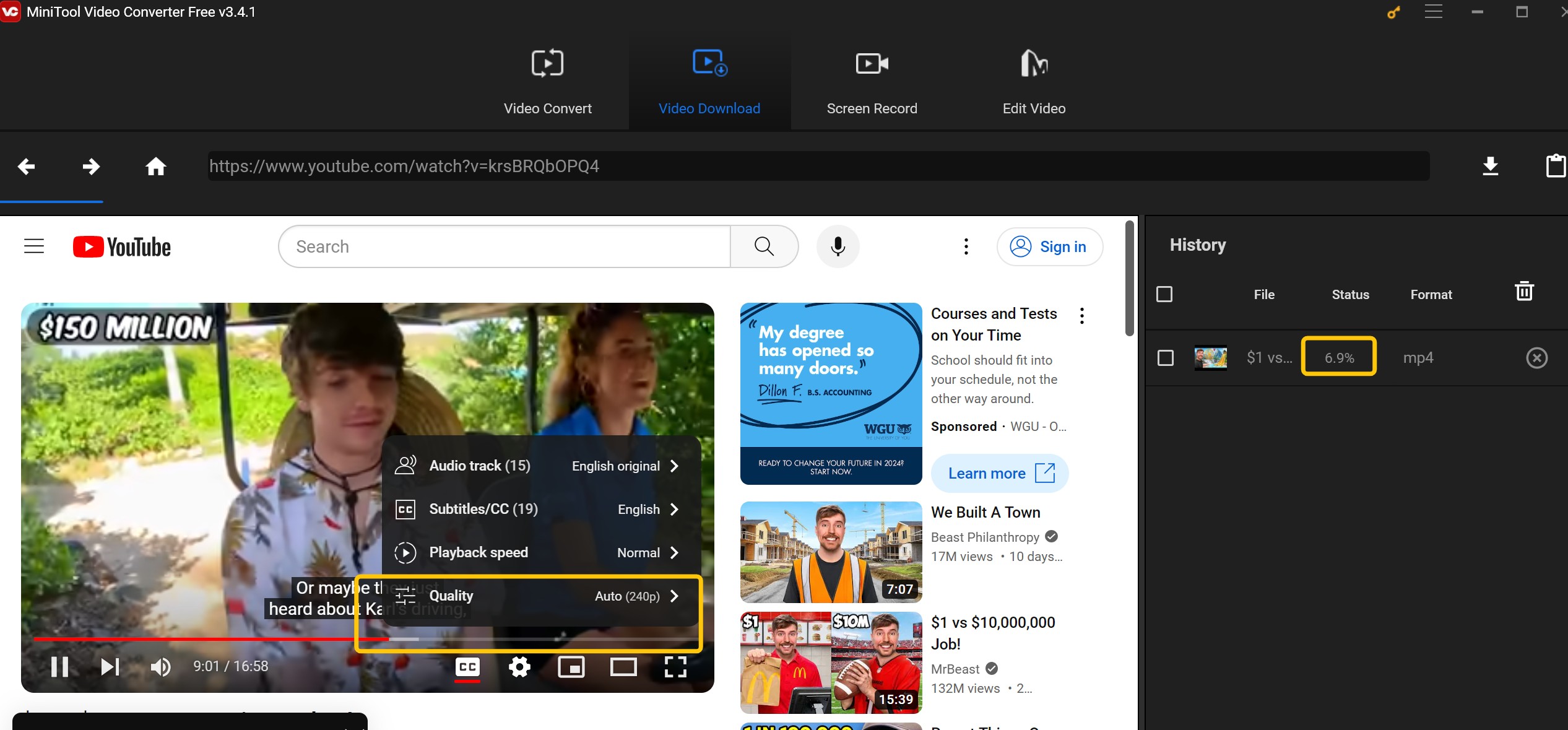Open Playback speed submenu

point(542,552)
